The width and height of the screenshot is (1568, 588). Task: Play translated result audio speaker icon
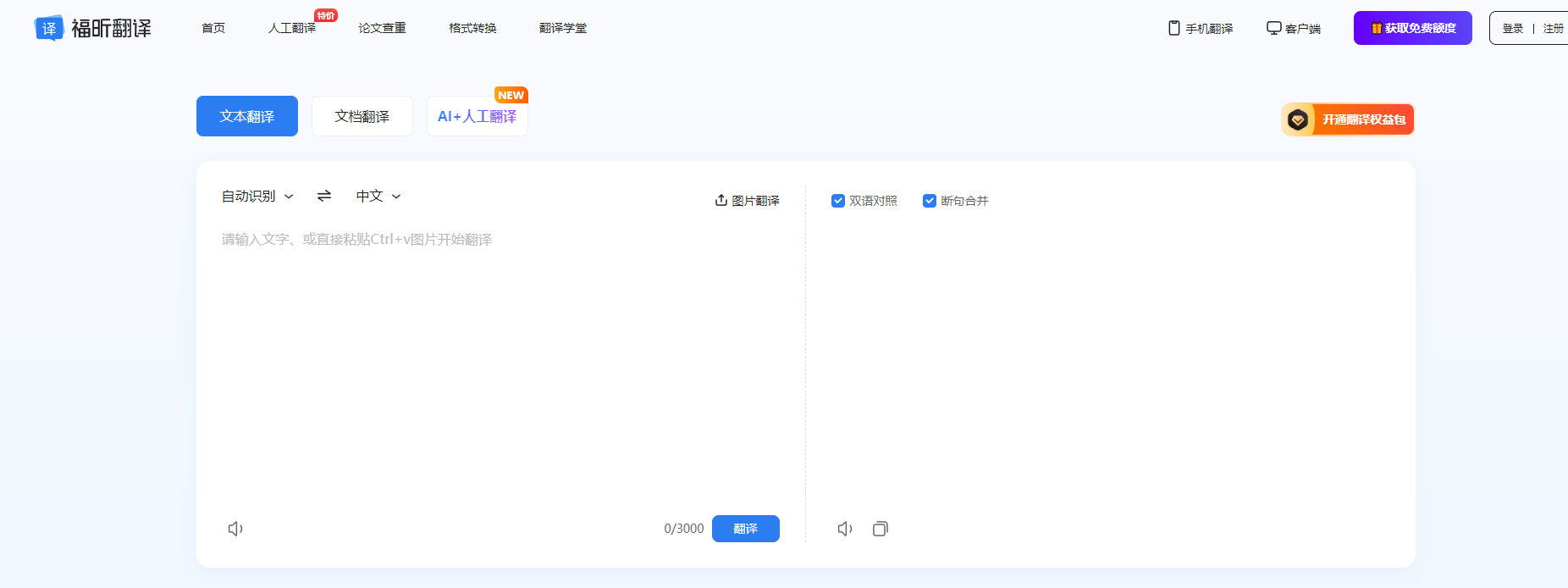pos(845,529)
